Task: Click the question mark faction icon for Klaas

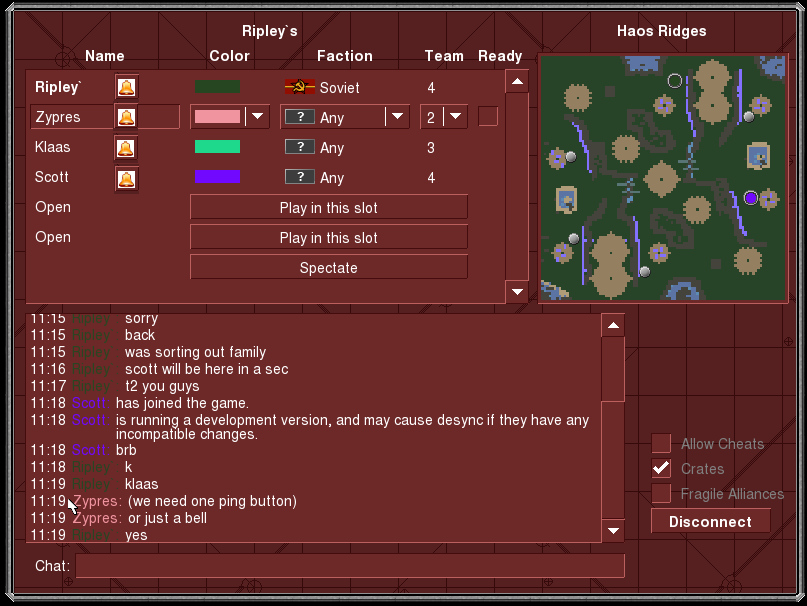Action: 300,147
